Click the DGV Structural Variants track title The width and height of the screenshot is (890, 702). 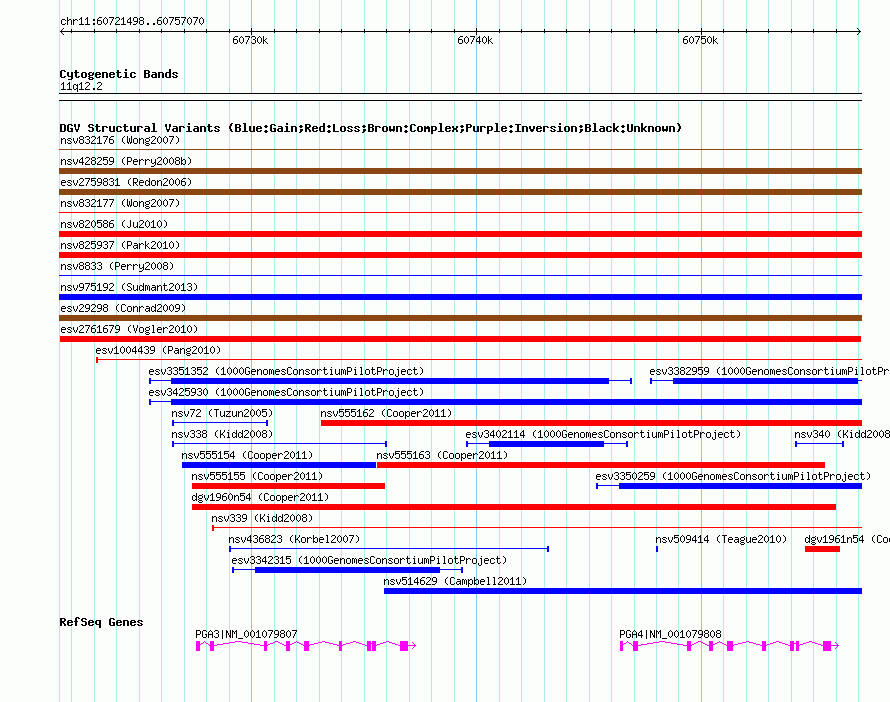click(x=371, y=128)
